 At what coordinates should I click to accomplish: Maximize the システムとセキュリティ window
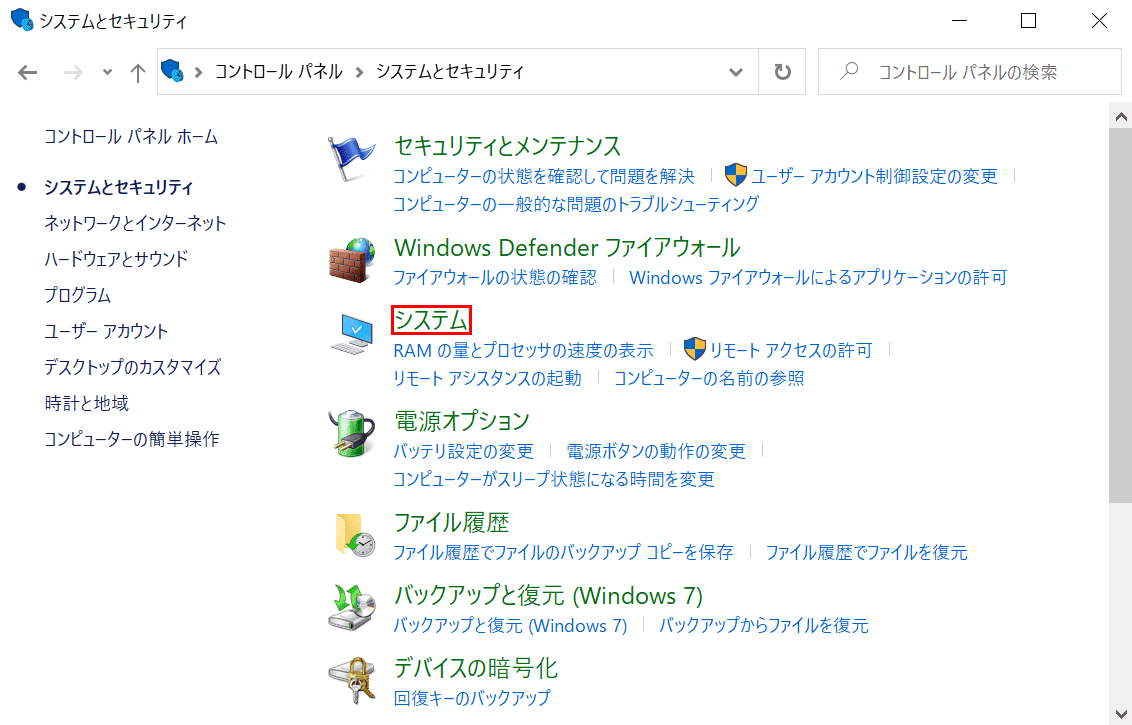coord(1029,21)
